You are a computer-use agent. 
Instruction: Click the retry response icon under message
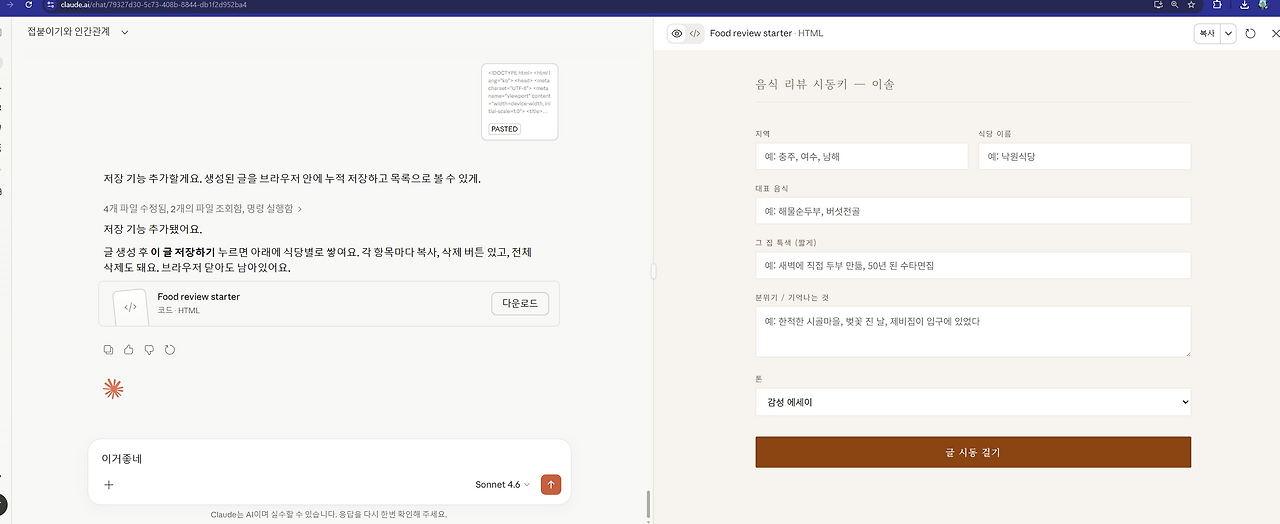tap(170, 350)
